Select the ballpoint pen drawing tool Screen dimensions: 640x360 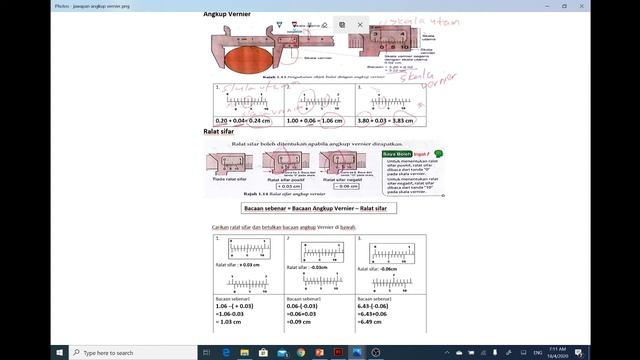tap(279, 25)
